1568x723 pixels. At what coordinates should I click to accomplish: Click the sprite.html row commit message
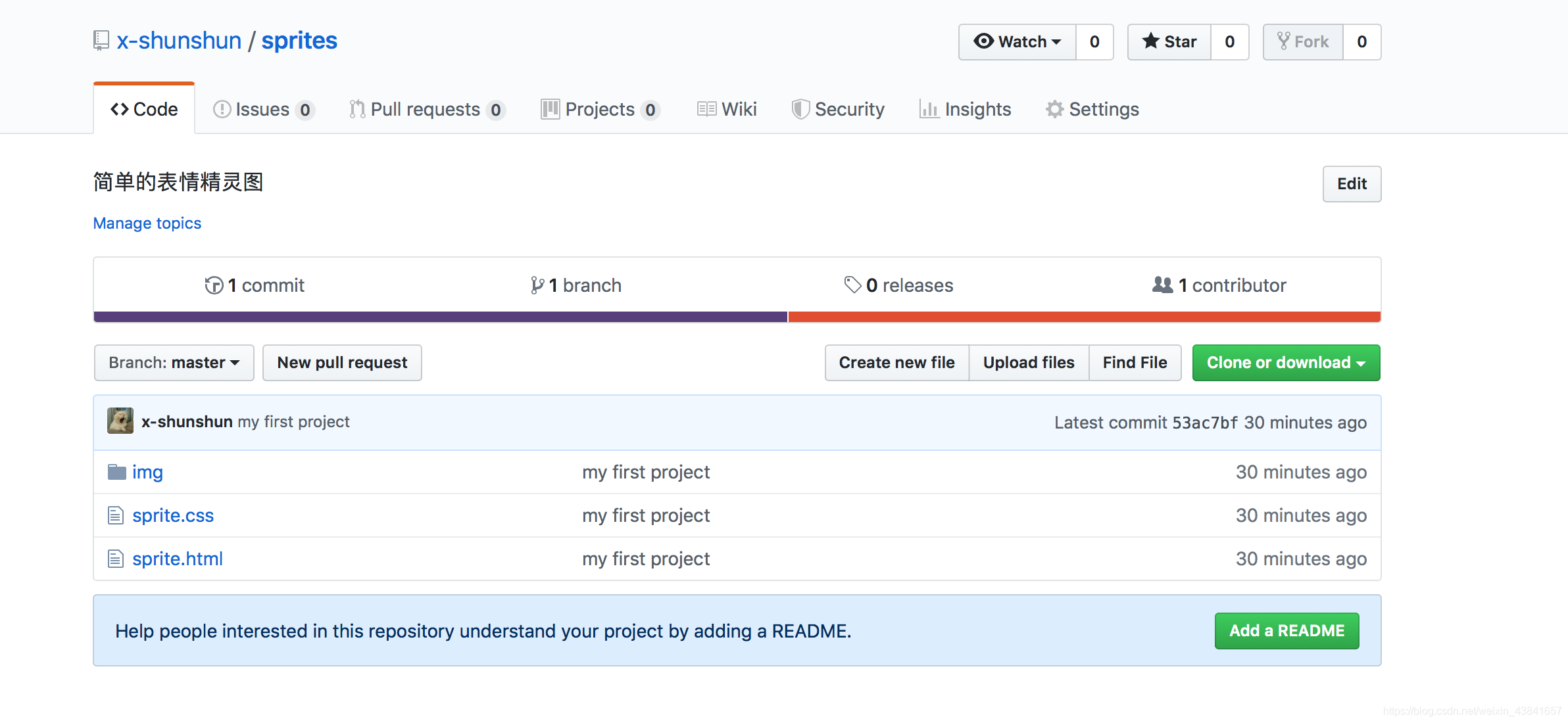tap(646, 559)
